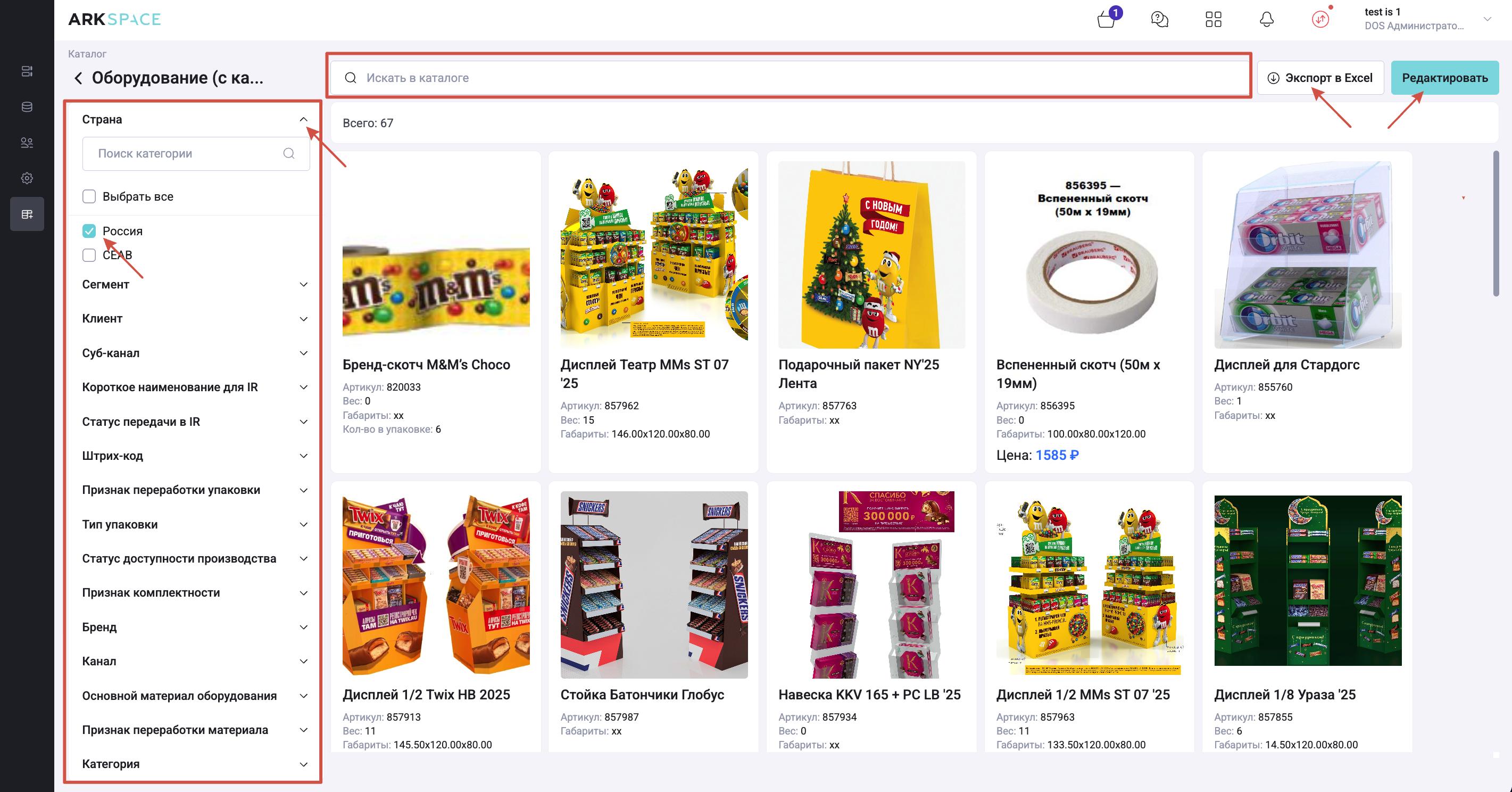Expand the Бренд filter
This screenshot has width=1512, height=792.
(303, 627)
